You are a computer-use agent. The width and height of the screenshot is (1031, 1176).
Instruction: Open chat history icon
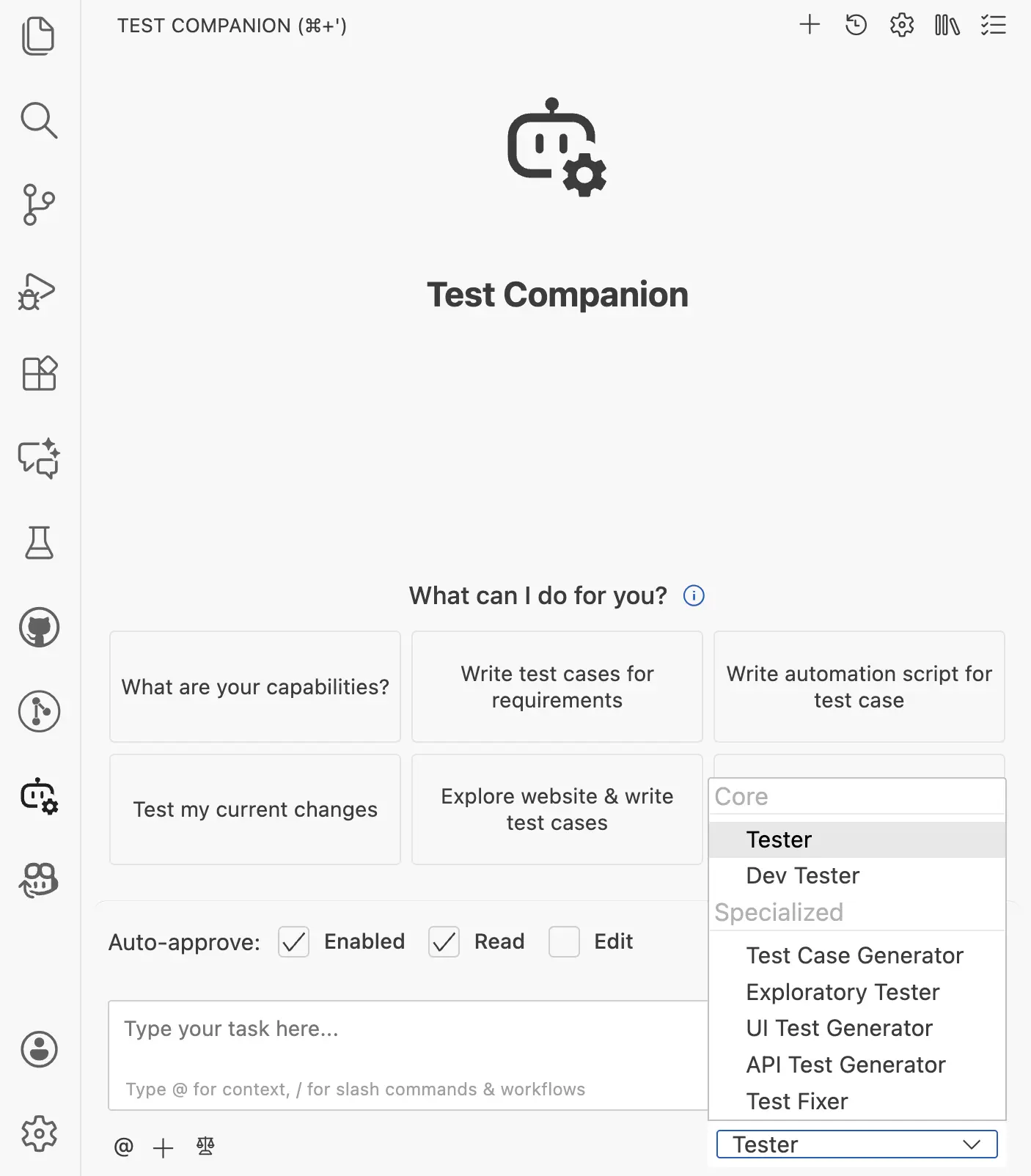855,24
